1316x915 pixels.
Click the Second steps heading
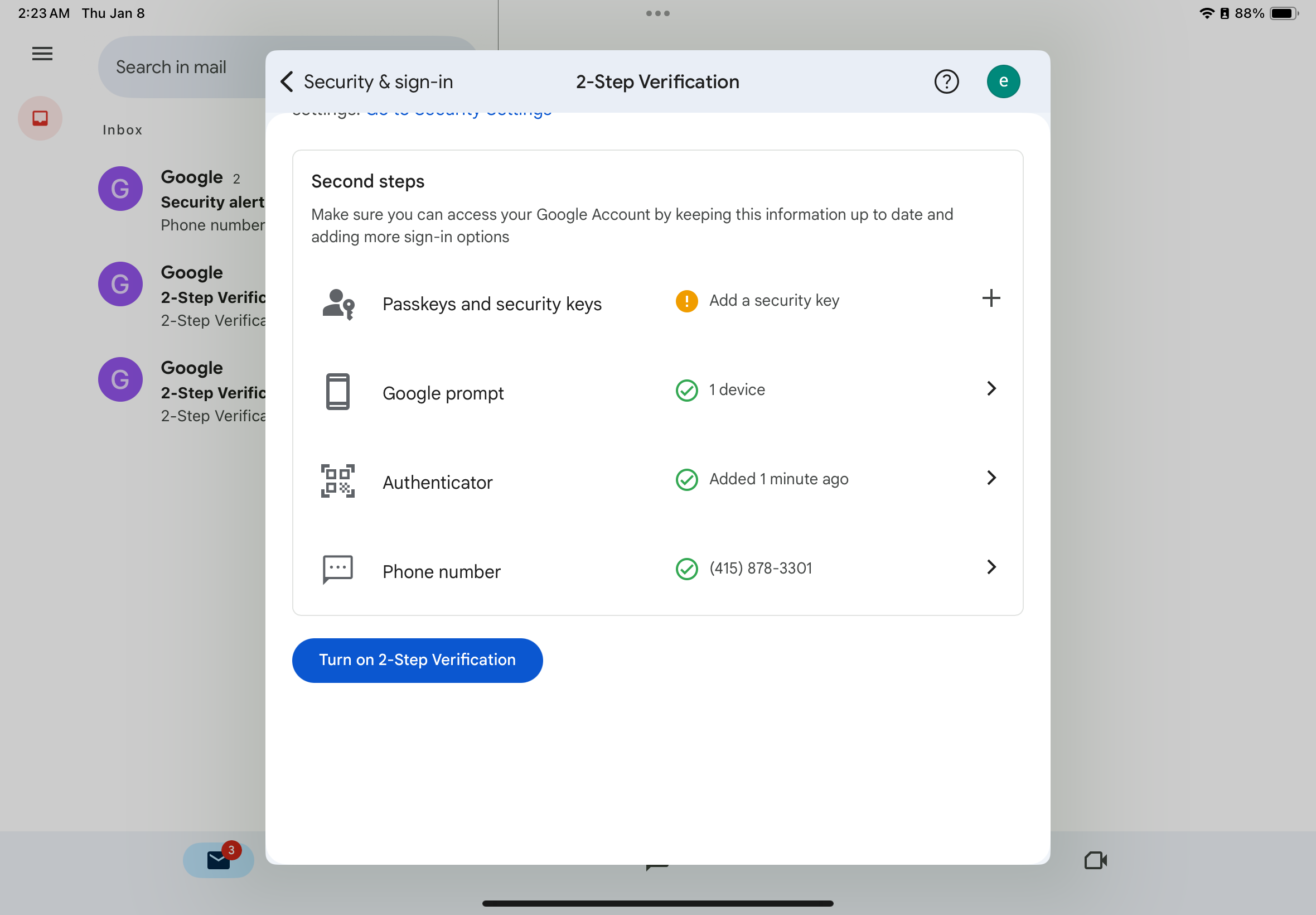(368, 181)
